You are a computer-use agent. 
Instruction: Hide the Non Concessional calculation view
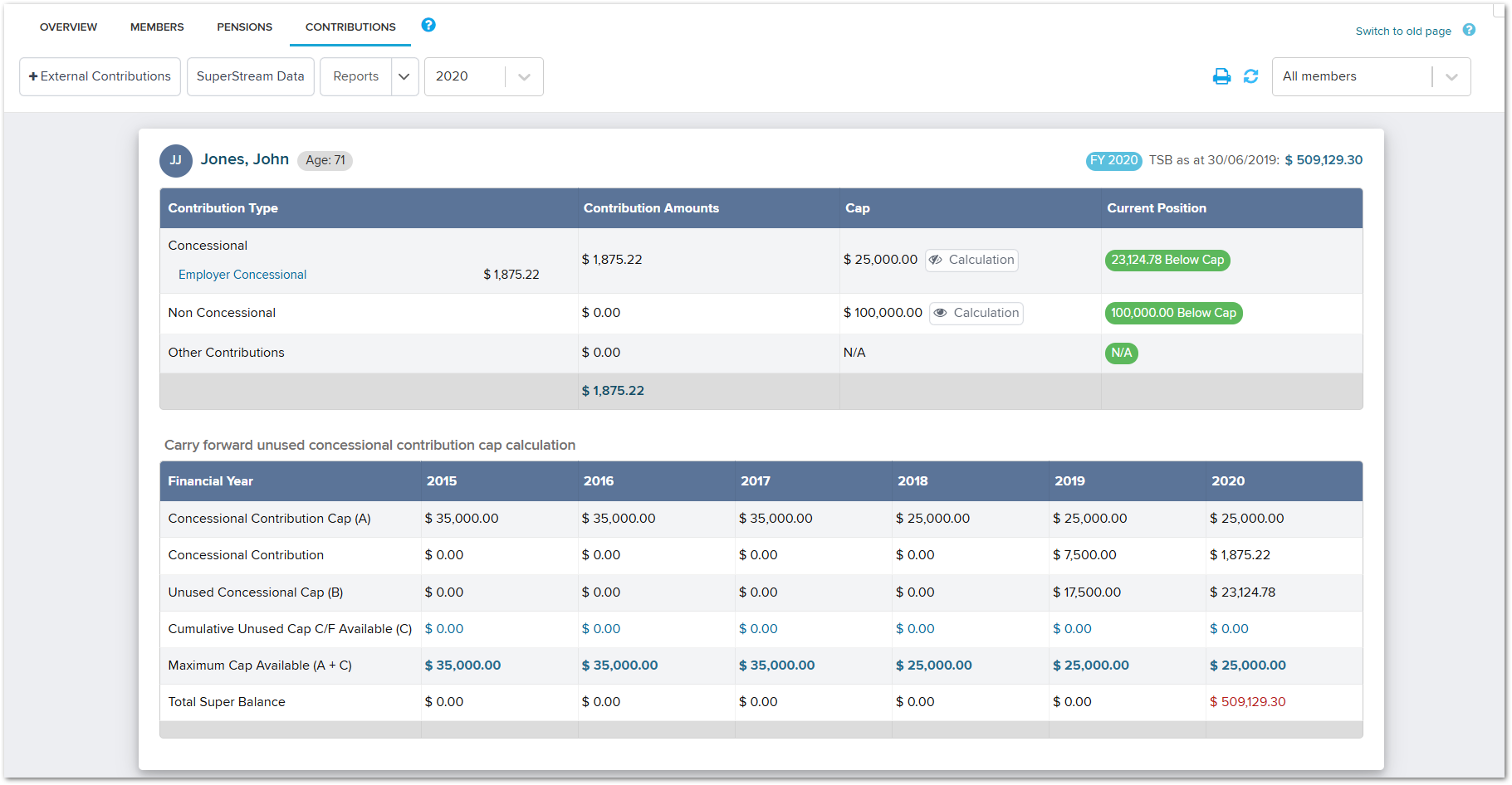point(976,313)
